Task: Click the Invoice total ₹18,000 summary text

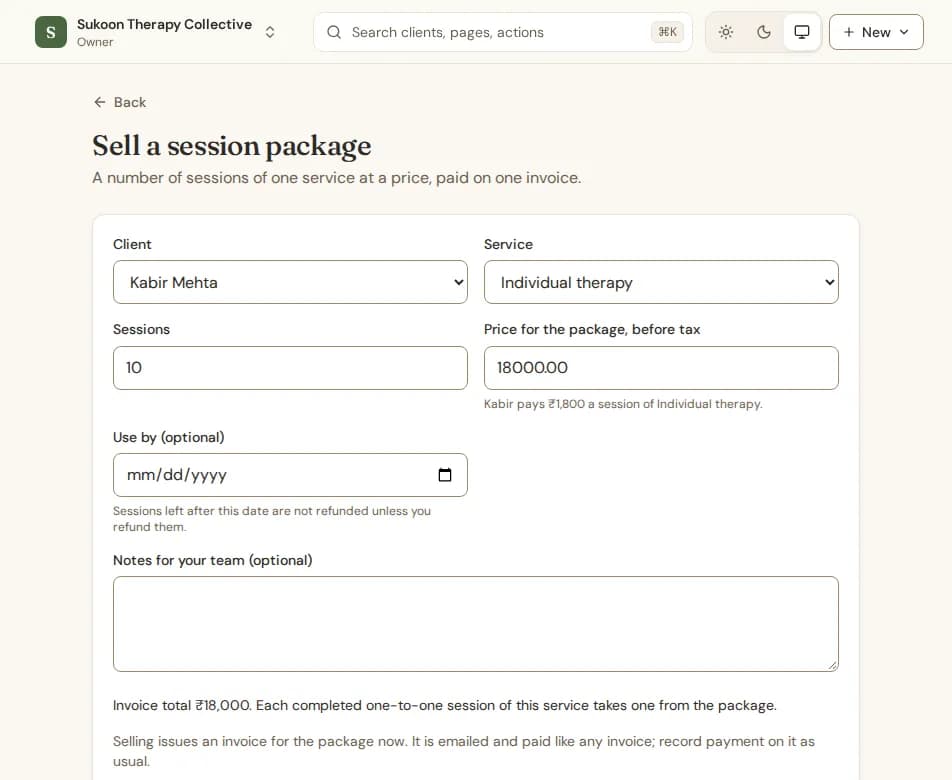Action: coord(444,705)
